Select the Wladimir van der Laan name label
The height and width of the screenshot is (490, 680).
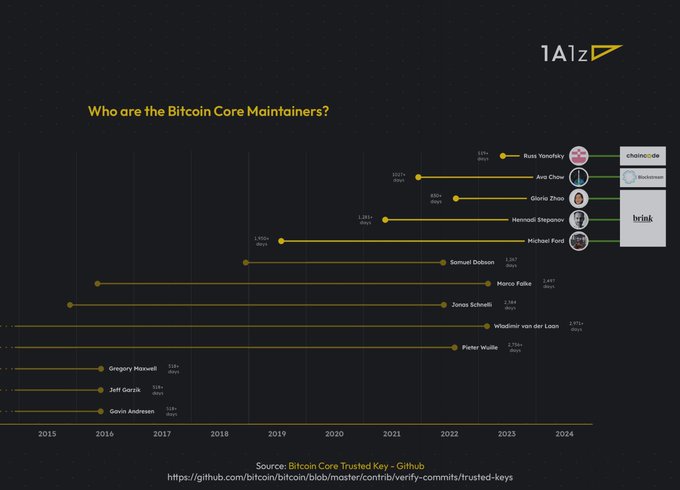pos(530,326)
